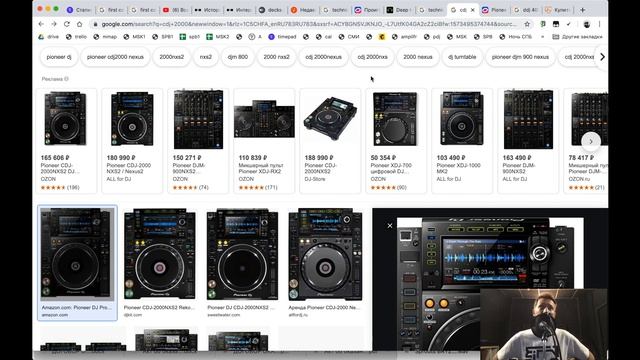This screenshot has height=360, width=640.
Task: Open the 165 606 ₽ Pioneer CDJ OZON listing
Action: pos(66,140)
